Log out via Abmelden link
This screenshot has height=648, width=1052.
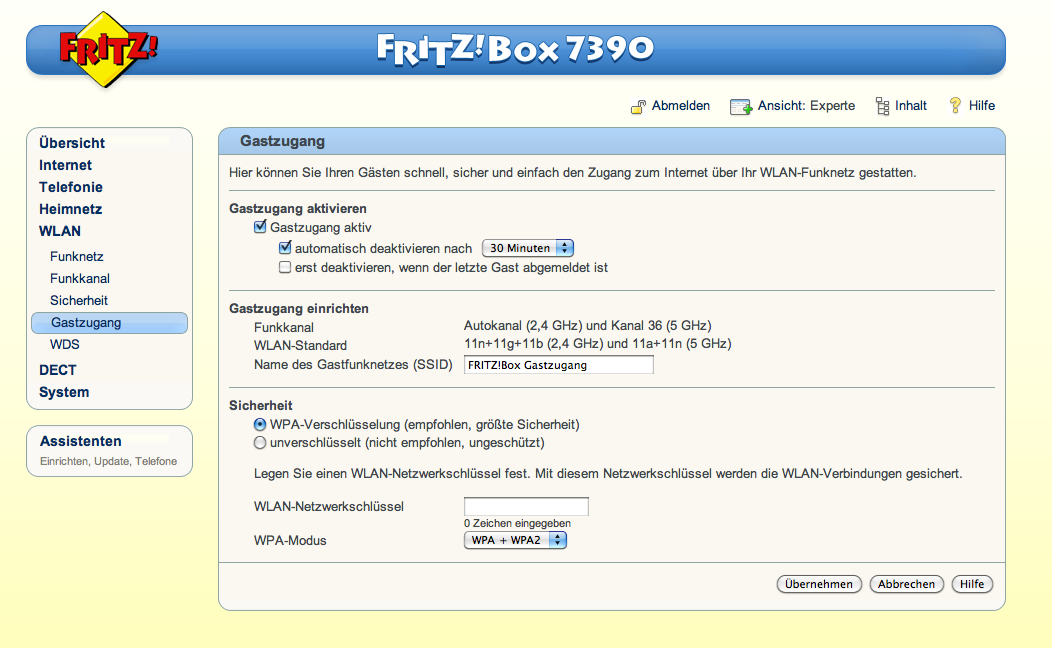click(x=680, y=106)
